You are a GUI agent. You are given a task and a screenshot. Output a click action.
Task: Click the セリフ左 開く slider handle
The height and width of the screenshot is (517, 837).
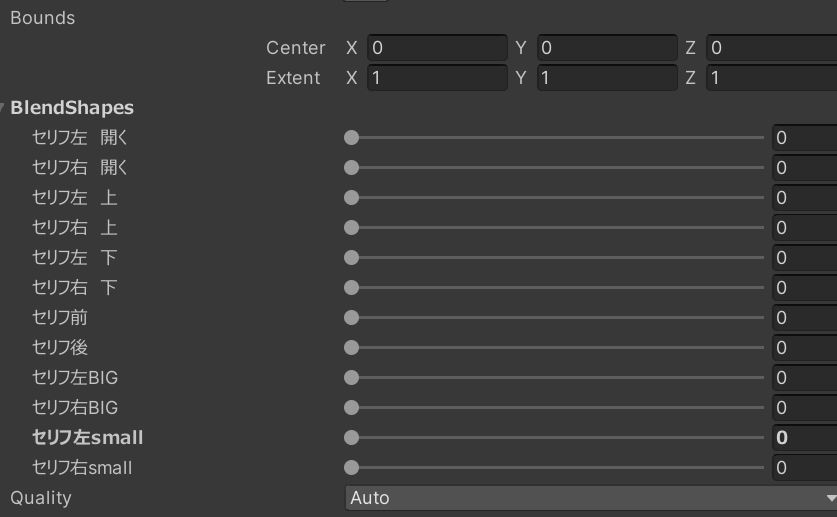point(351,138)
